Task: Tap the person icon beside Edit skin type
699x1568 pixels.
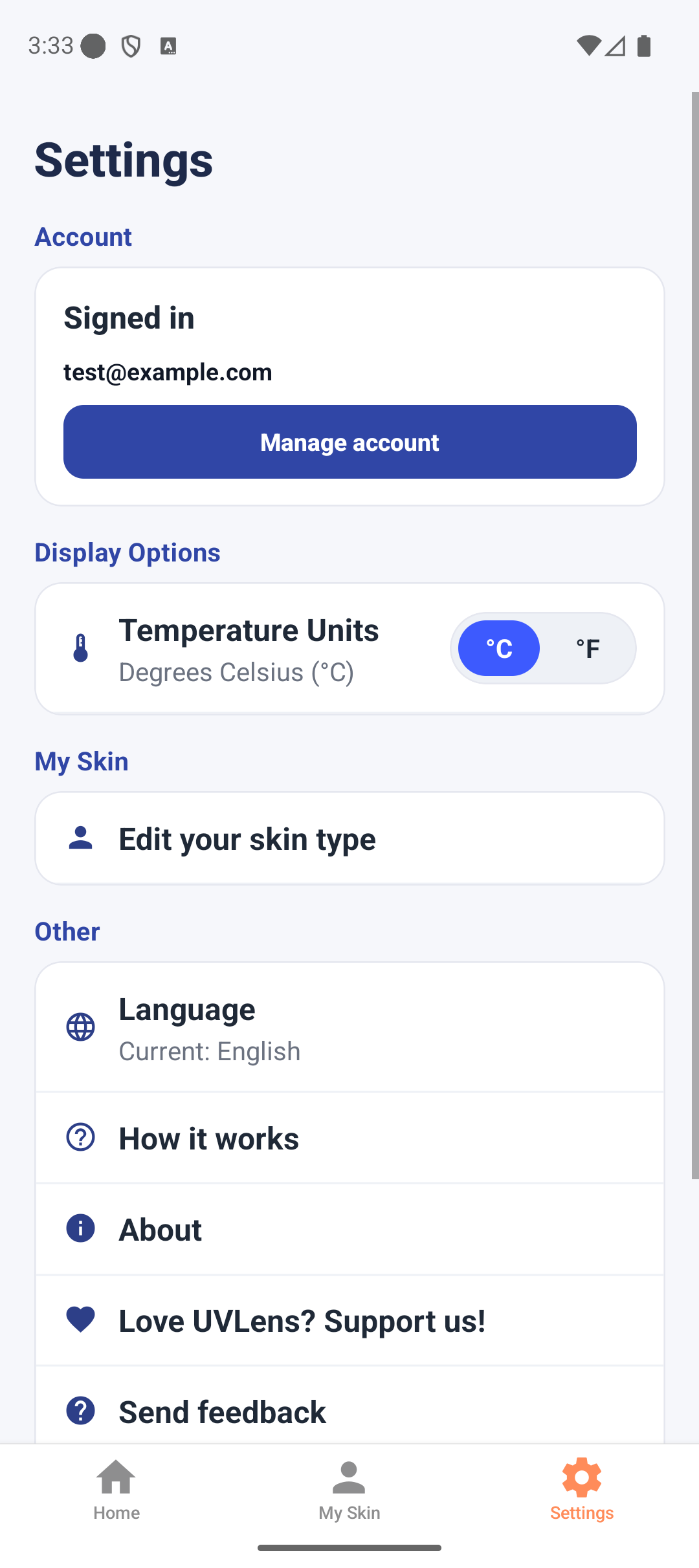Action: [80, 838]
